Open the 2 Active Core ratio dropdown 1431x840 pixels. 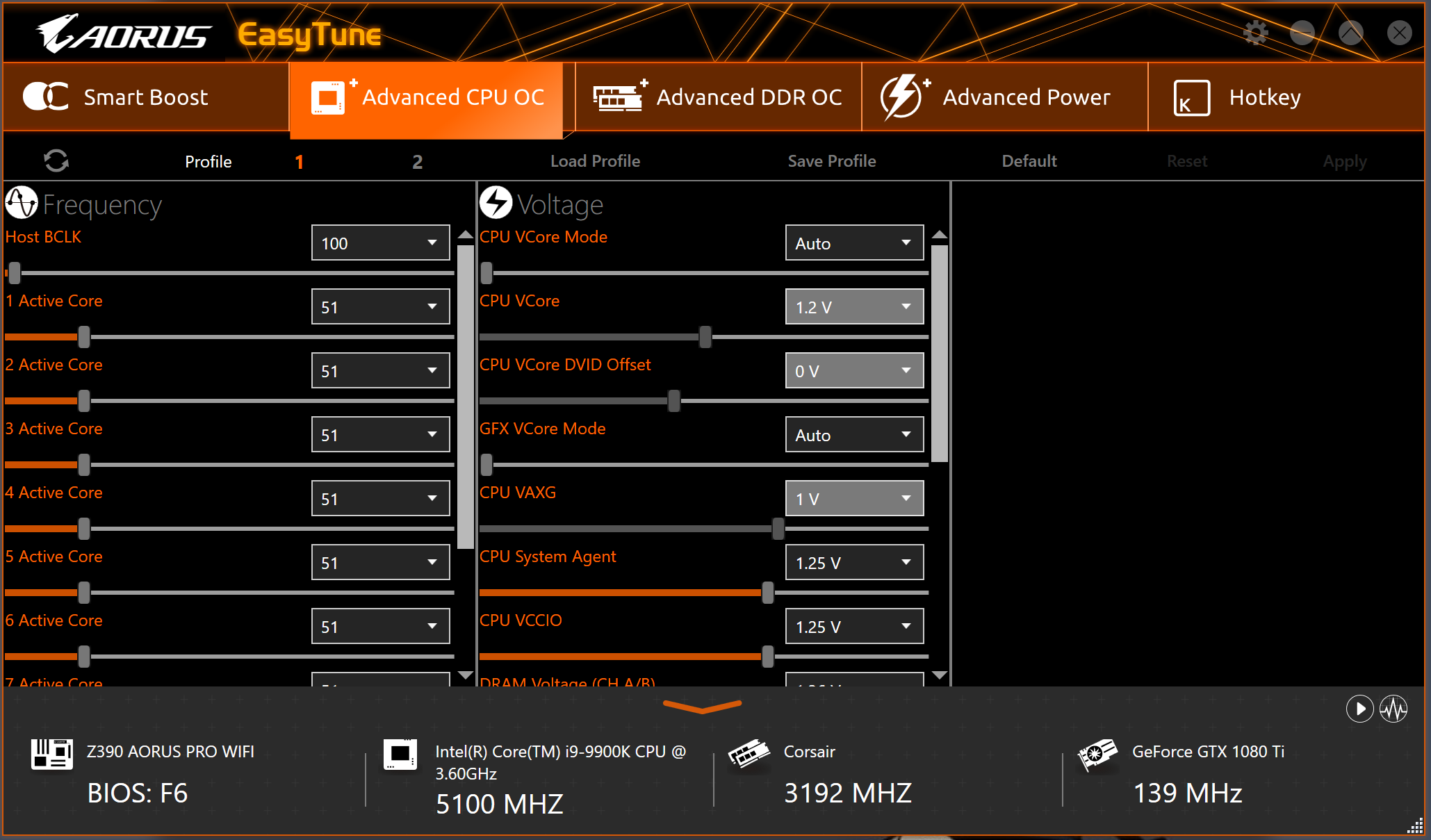point(381,370)
